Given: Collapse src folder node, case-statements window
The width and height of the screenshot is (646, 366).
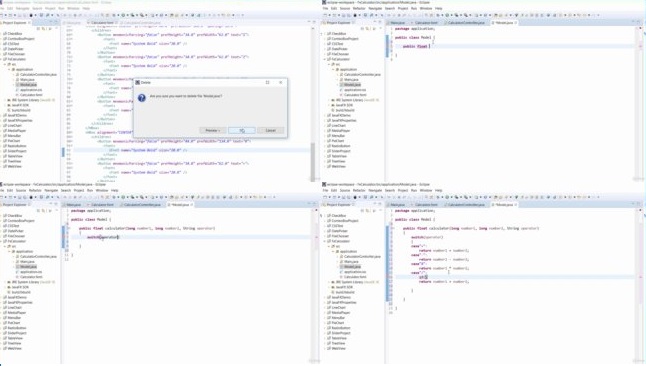Looking at the screenshot, I should (329, 246).
